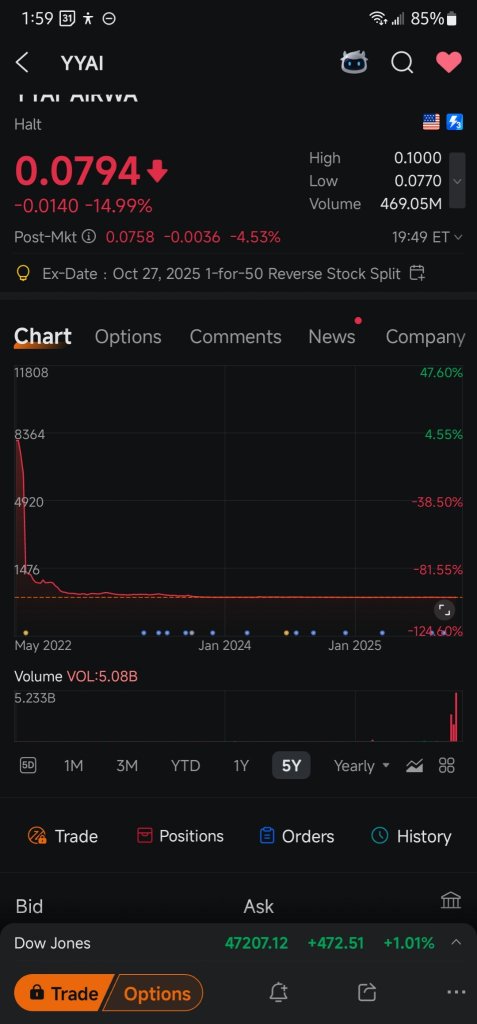Expand the High/Low/Volume details chevron
The image size is (477, 1024).
(457, 181)
